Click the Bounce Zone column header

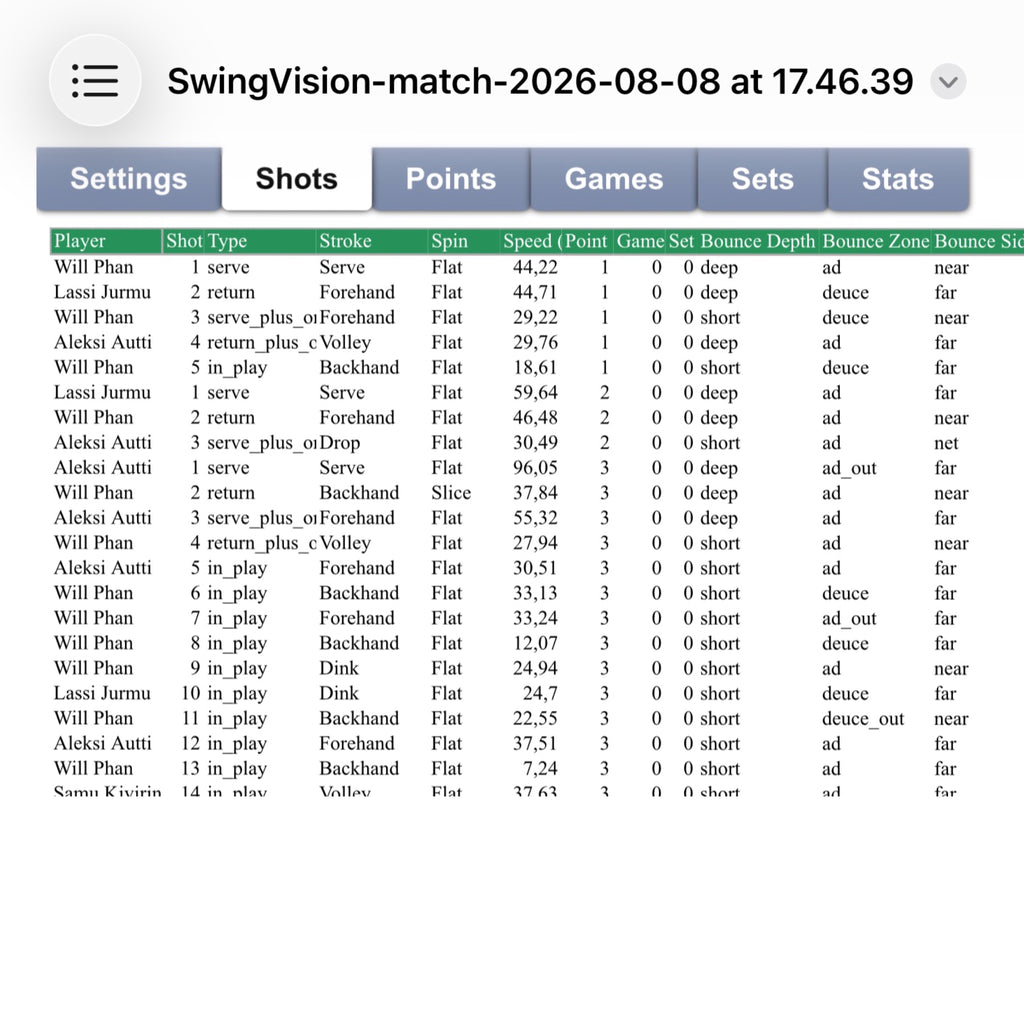(x=876, y=241)
